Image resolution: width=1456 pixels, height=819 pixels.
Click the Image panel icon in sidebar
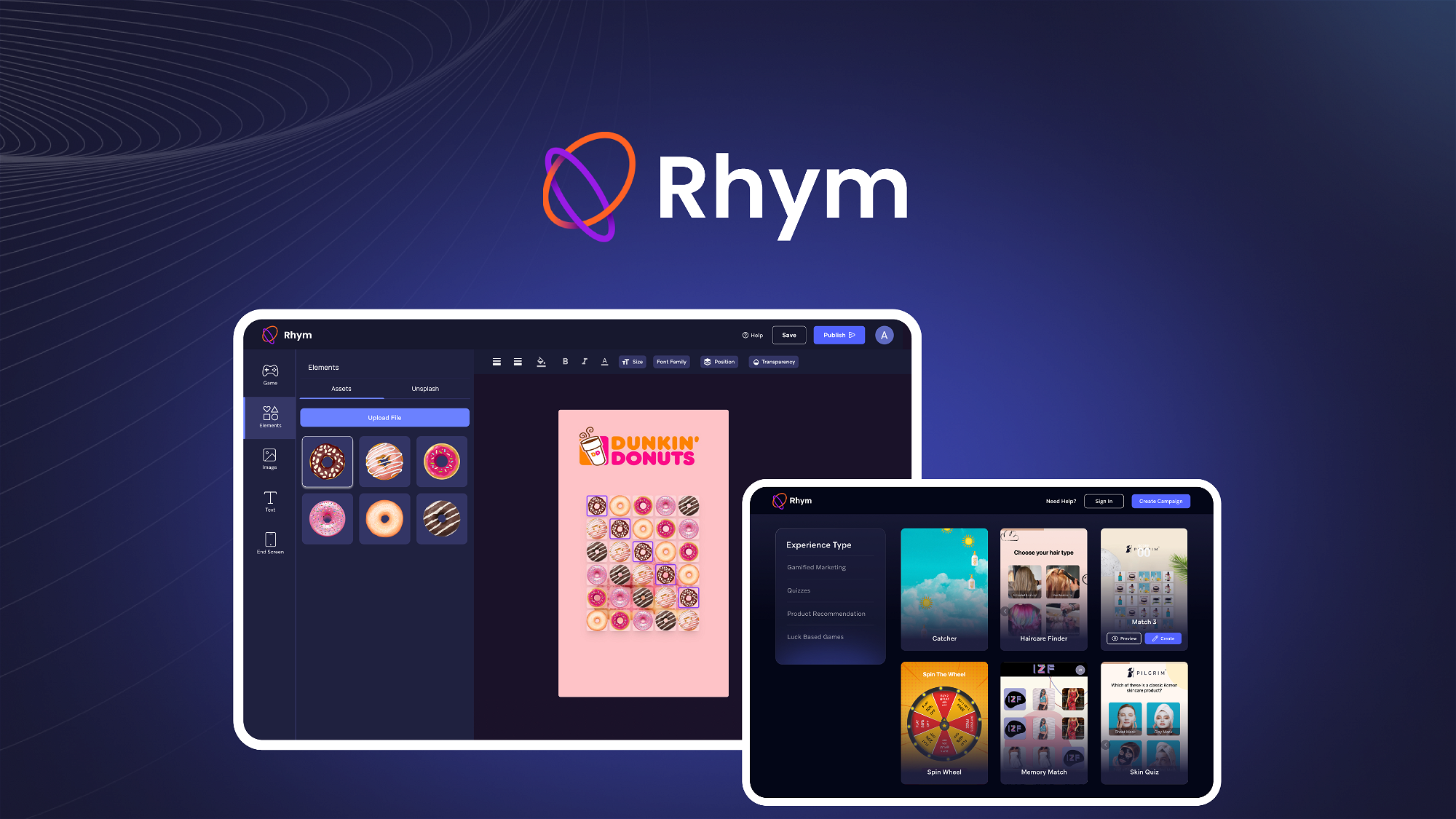coord(269,460)
